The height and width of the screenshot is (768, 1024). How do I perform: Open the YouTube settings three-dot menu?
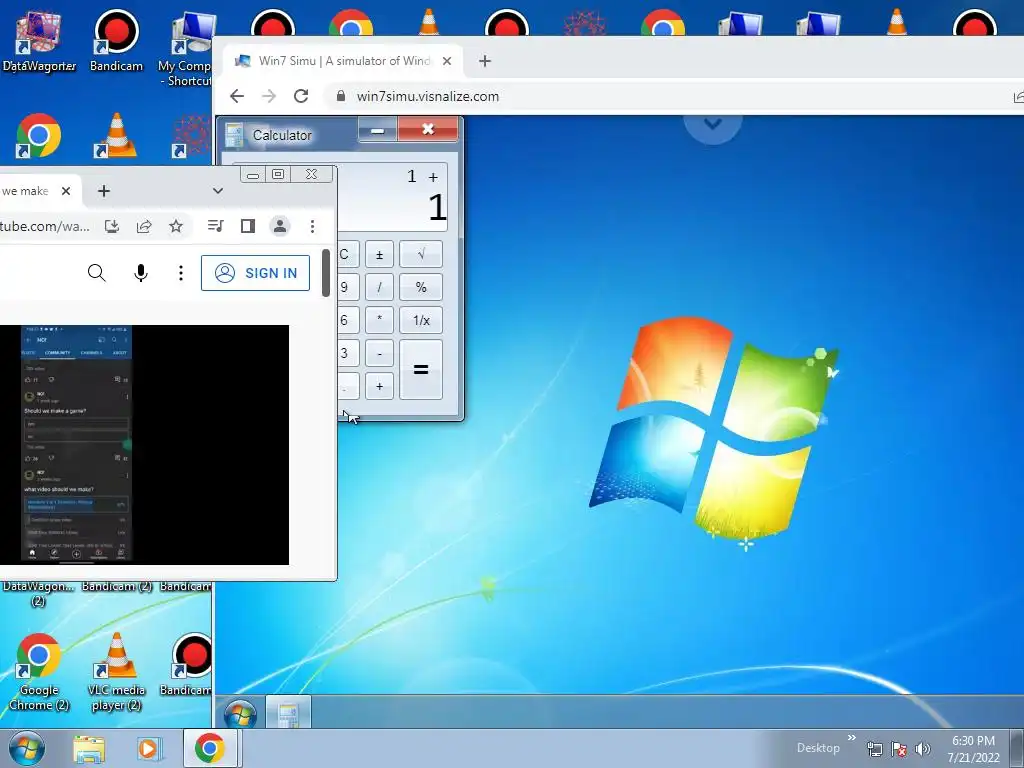[181, 273]
